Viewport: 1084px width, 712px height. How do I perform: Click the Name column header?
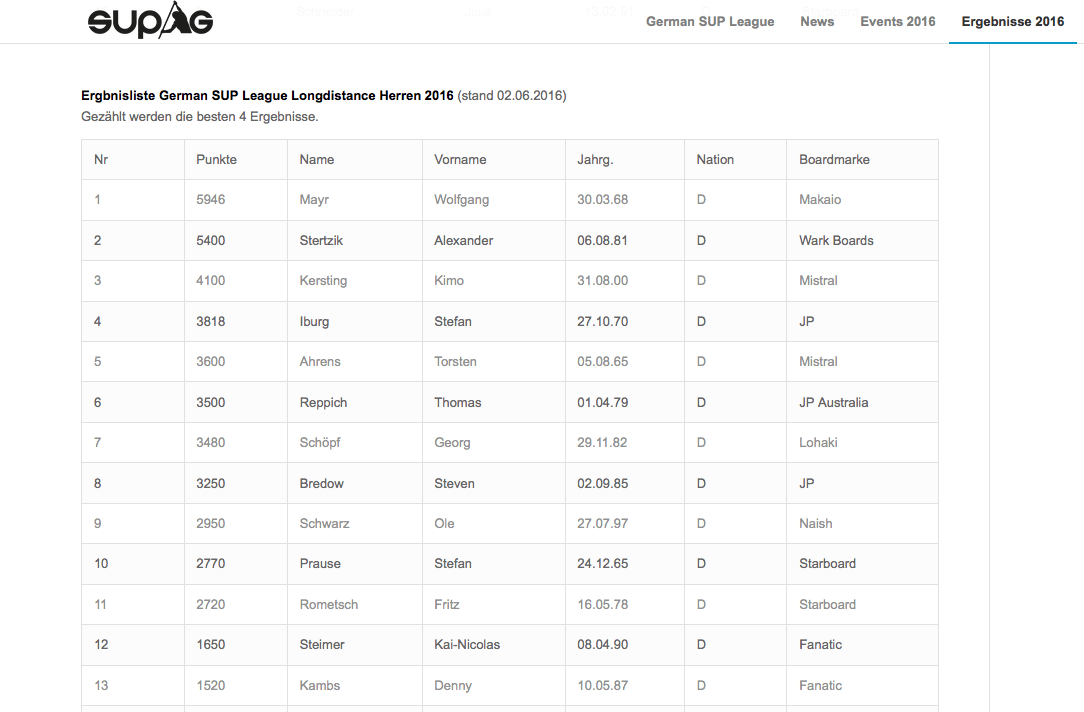pyautogui.click(x=317, y=159)
